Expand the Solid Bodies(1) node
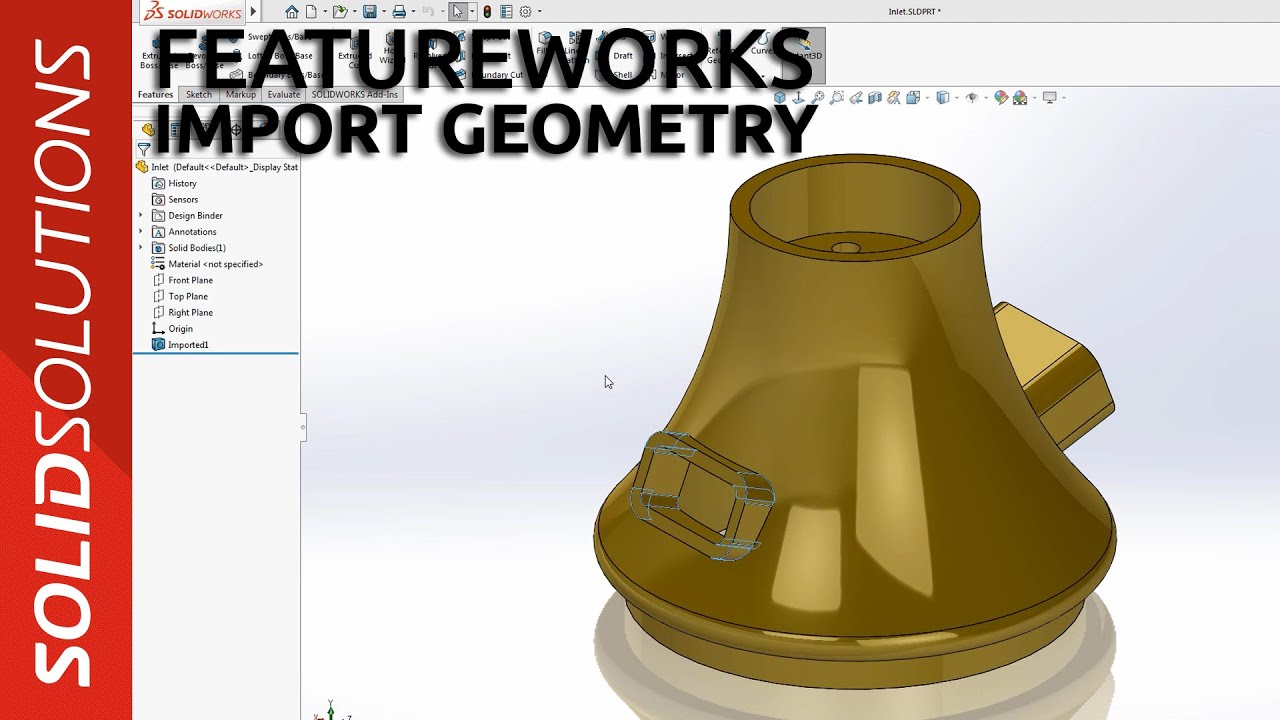The height and width of the screenshot is (720, 1280). click(x=141, y=248)
